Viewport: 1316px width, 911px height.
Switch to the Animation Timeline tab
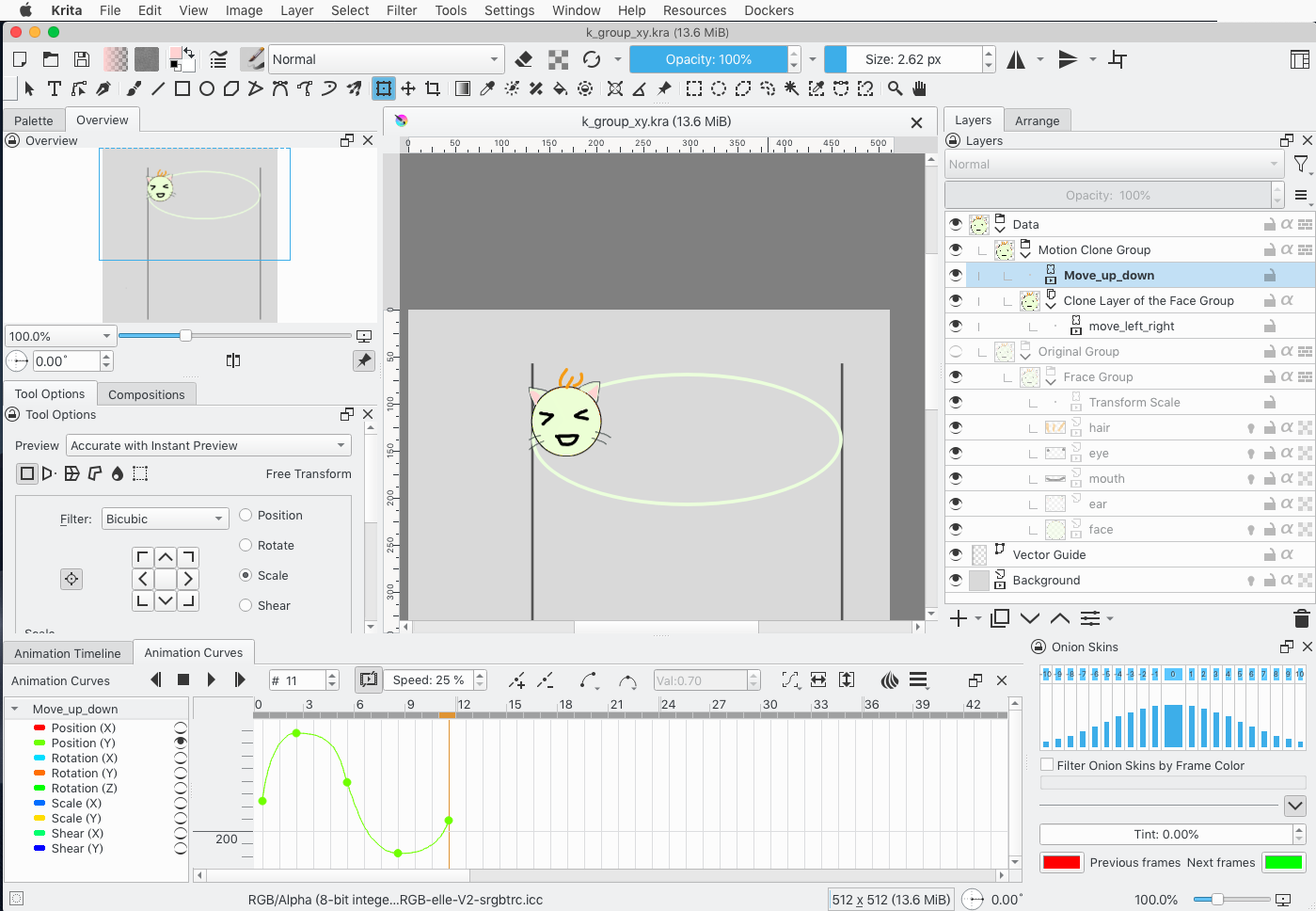68,653
